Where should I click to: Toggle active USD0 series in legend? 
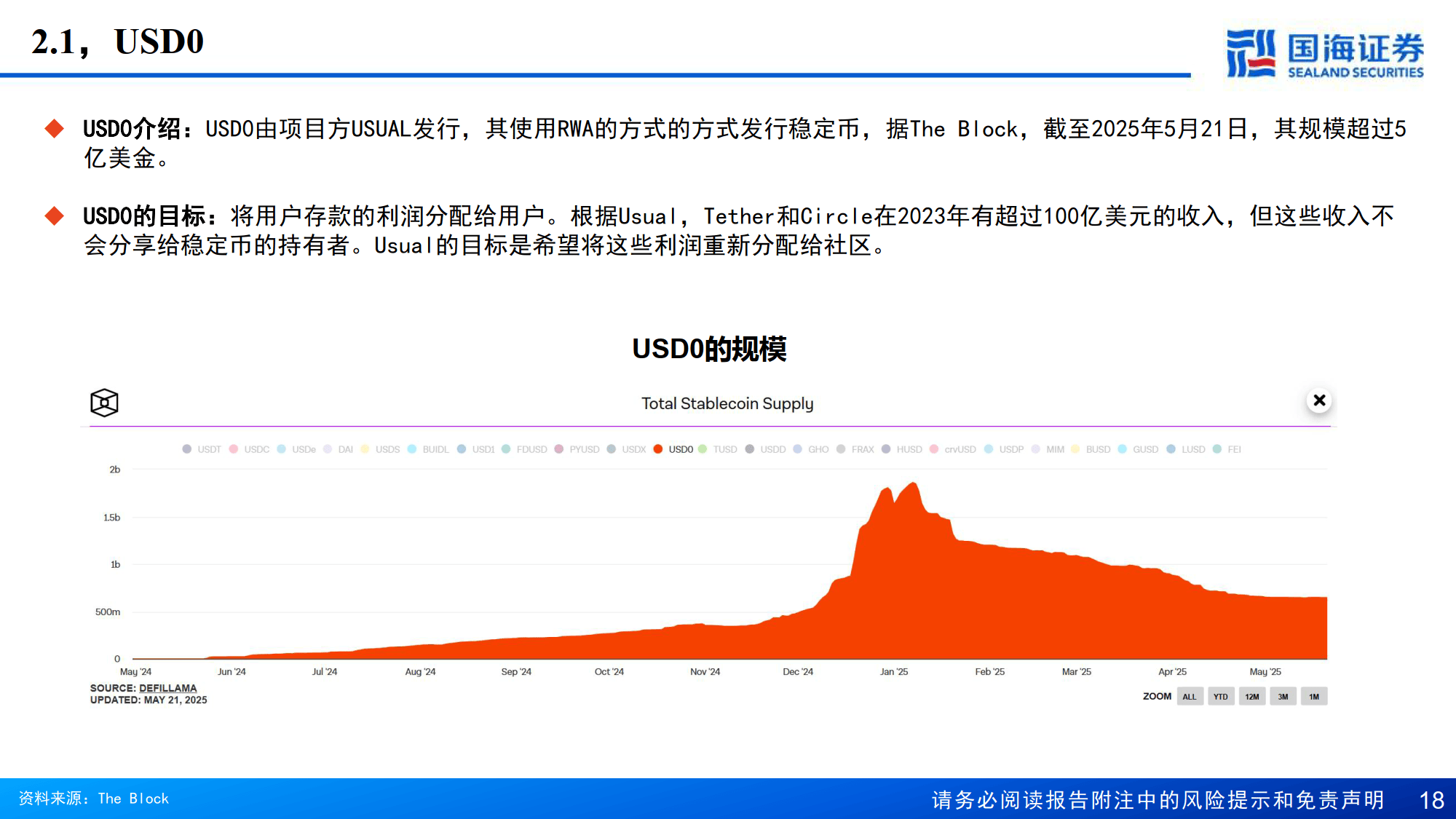point(673,449)
